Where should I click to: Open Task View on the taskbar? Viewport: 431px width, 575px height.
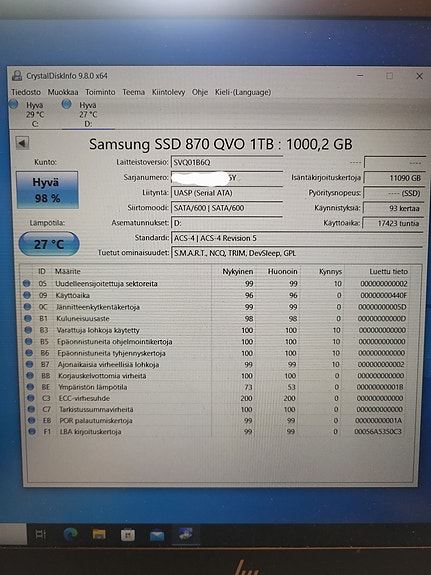[x=40, y=534]
